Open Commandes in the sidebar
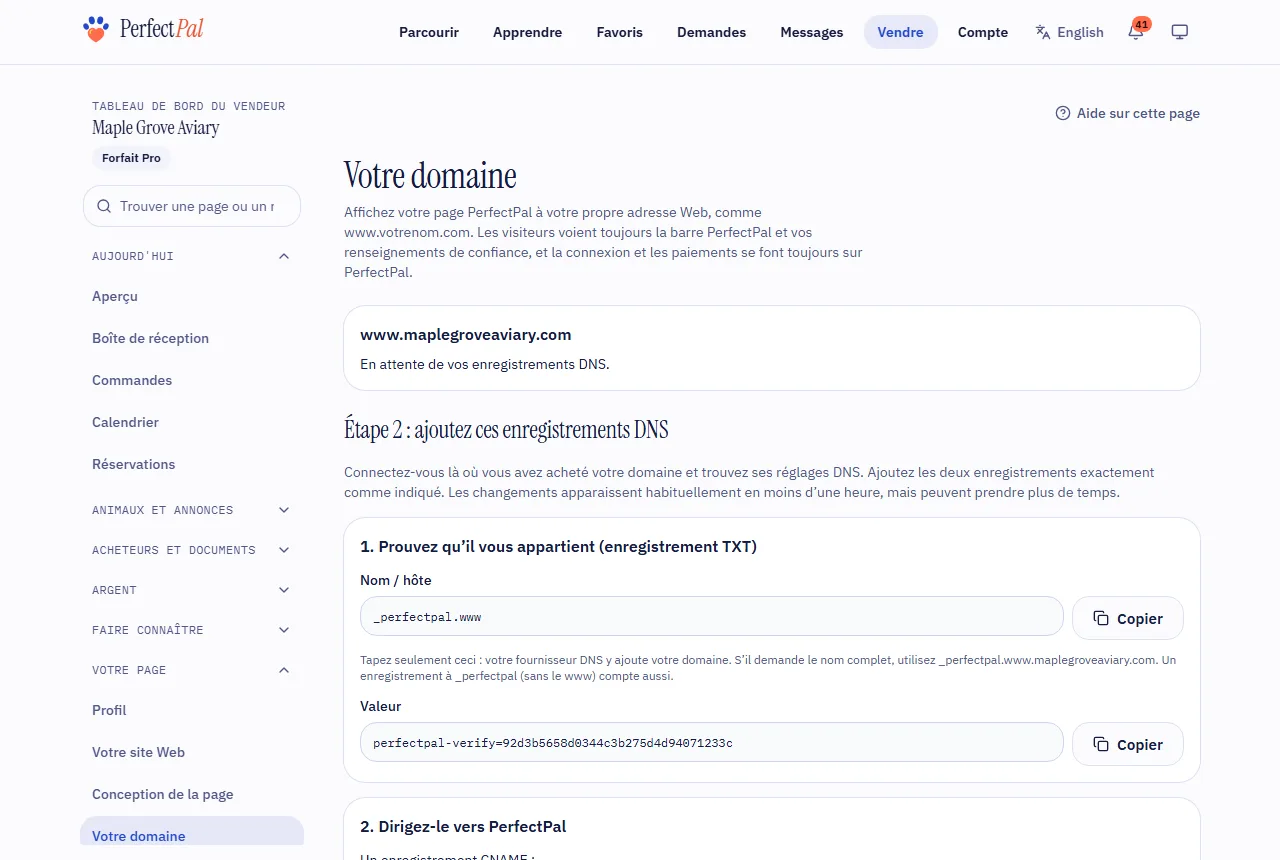Image resolution: width=1280 pixels, height=860 pixels. 192,380
